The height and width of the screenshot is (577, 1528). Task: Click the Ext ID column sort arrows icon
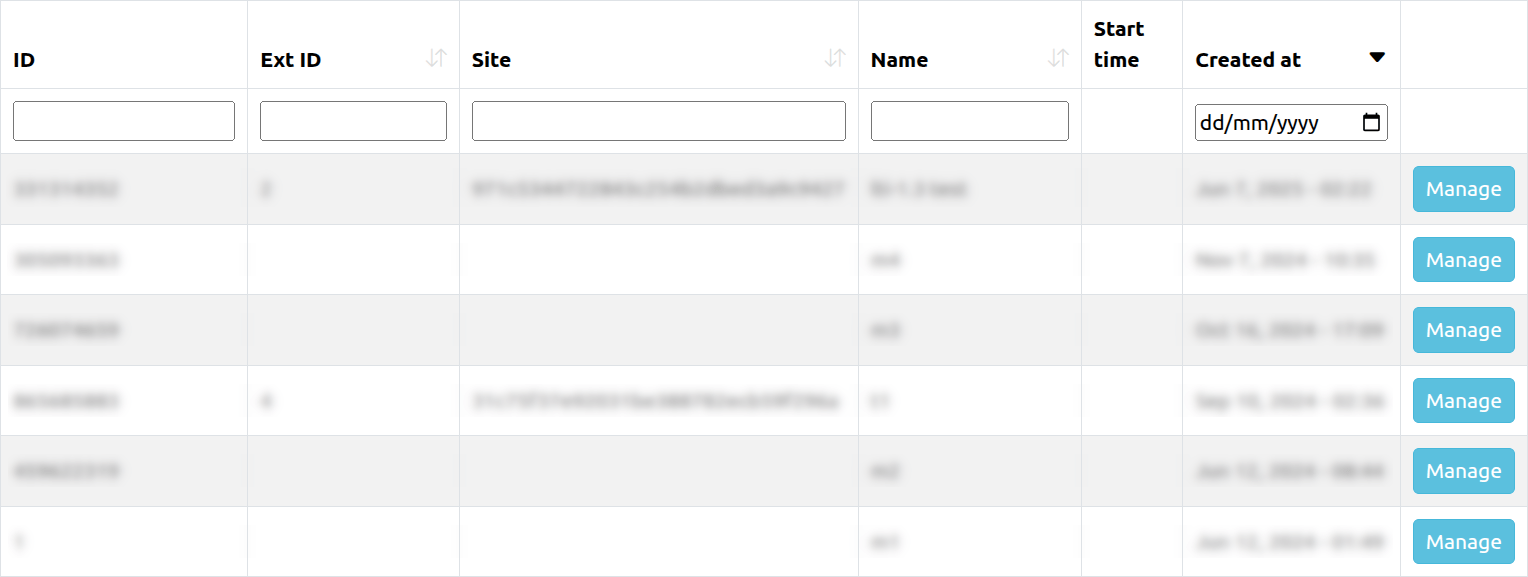click(435, 59)
